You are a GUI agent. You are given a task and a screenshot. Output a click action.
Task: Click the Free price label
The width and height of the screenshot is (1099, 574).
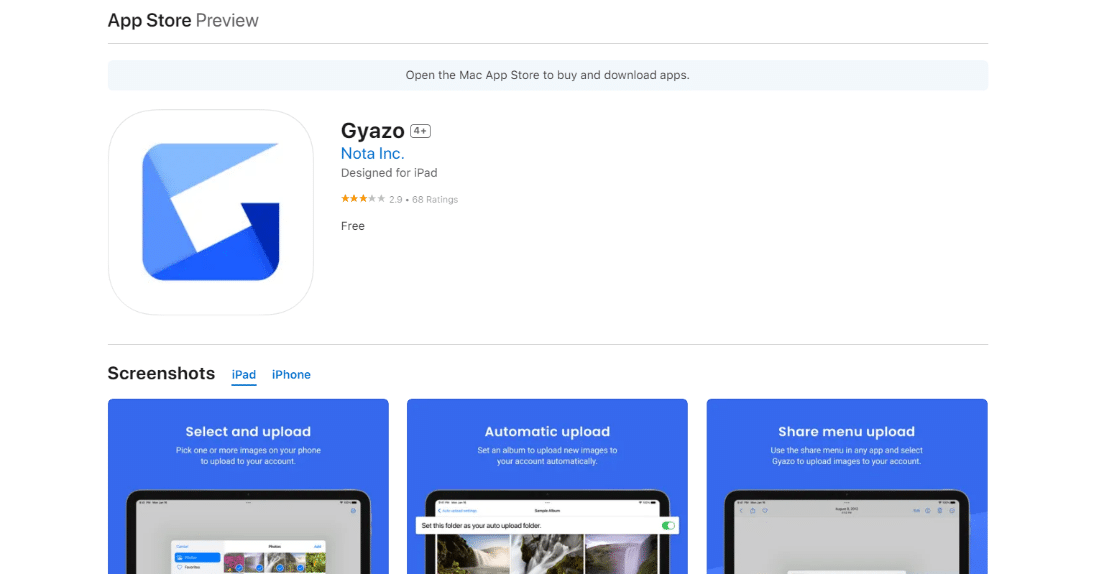(353, 226)
